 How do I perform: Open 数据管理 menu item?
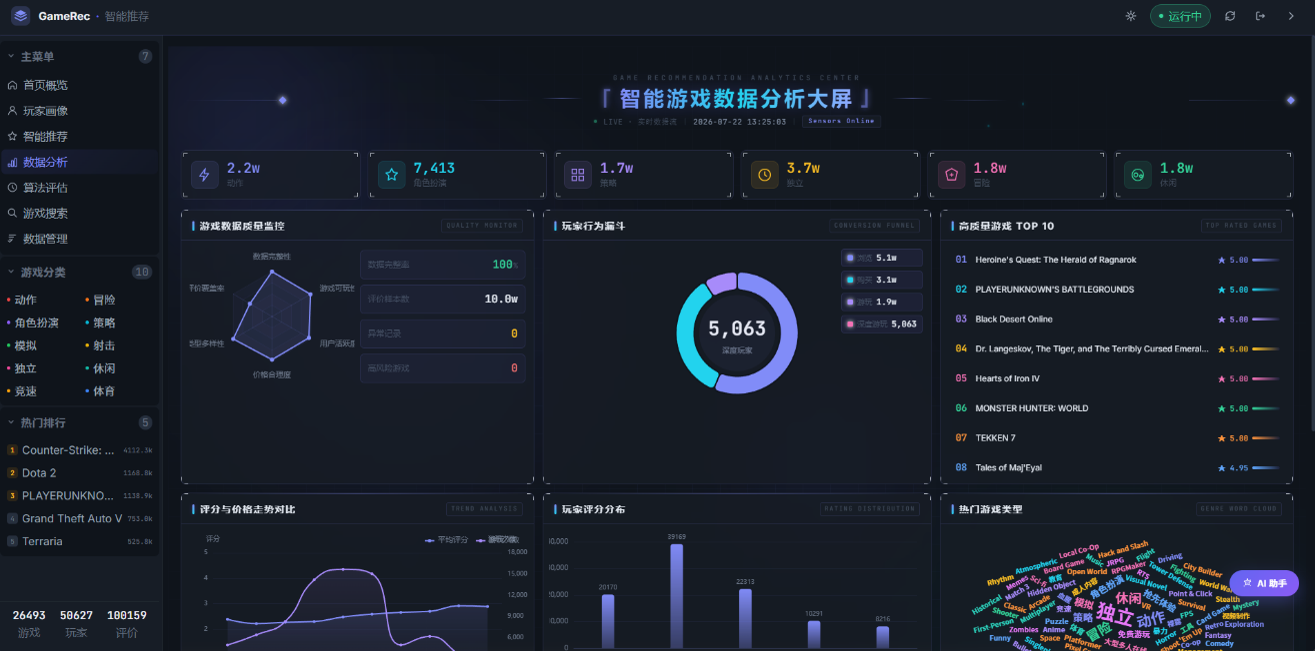(80, 239)
